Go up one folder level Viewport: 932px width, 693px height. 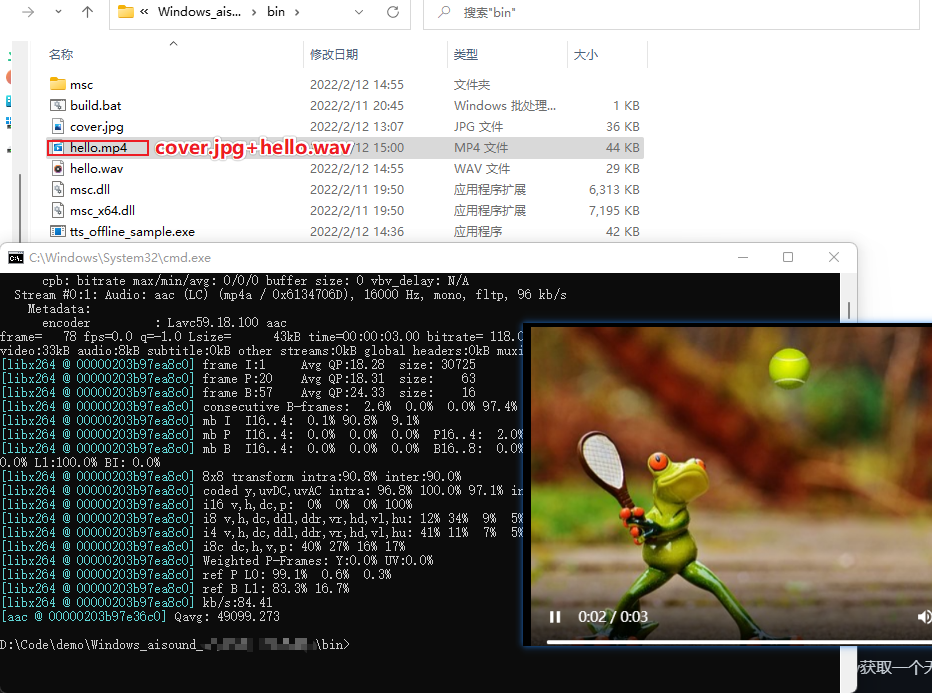tap(87, 12)
